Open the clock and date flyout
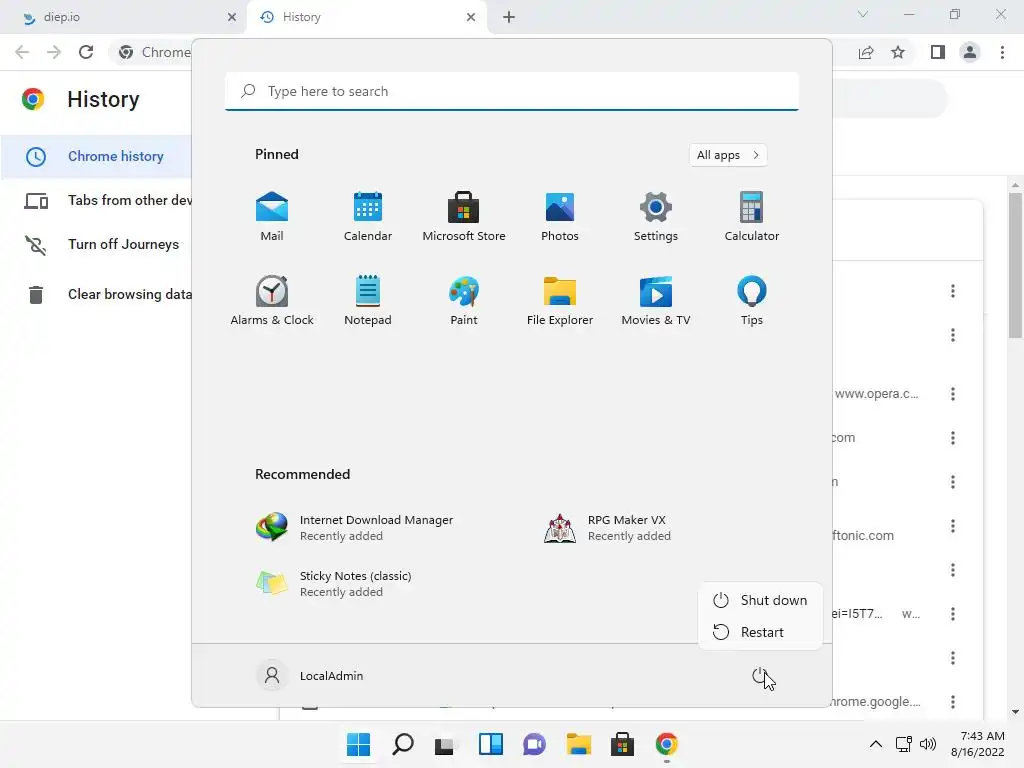Screen dimensions: 1024x768 click(x=978, y=744)
